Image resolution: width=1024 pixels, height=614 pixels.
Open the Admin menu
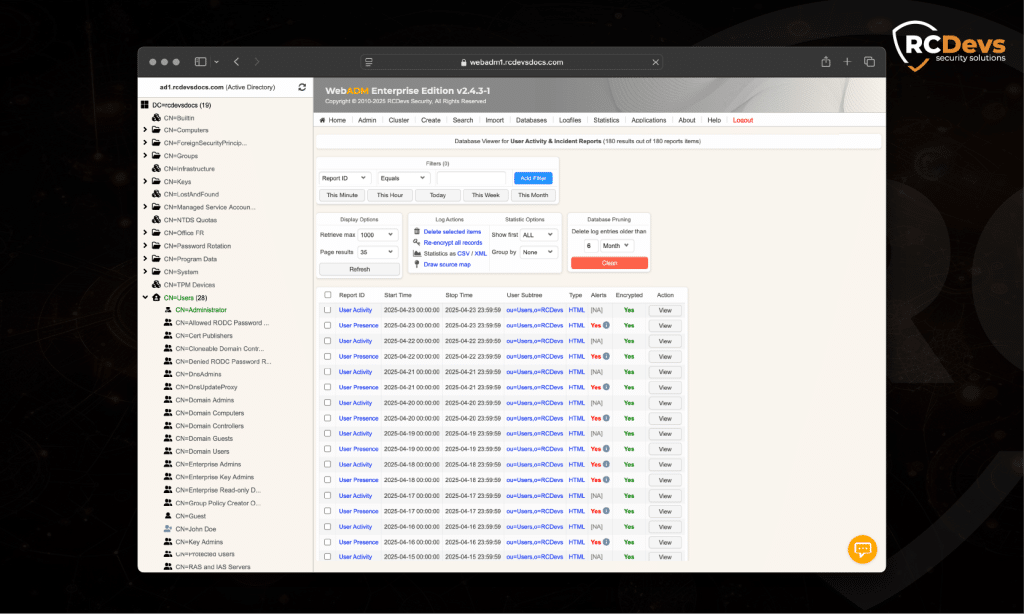coord(367,120)
